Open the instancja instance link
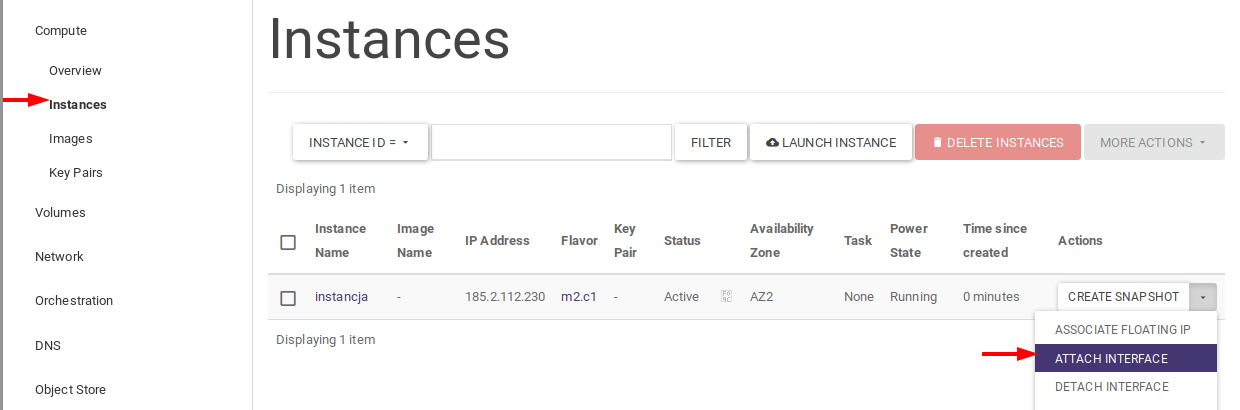The image size is (1240, 410). pos(341,296)
